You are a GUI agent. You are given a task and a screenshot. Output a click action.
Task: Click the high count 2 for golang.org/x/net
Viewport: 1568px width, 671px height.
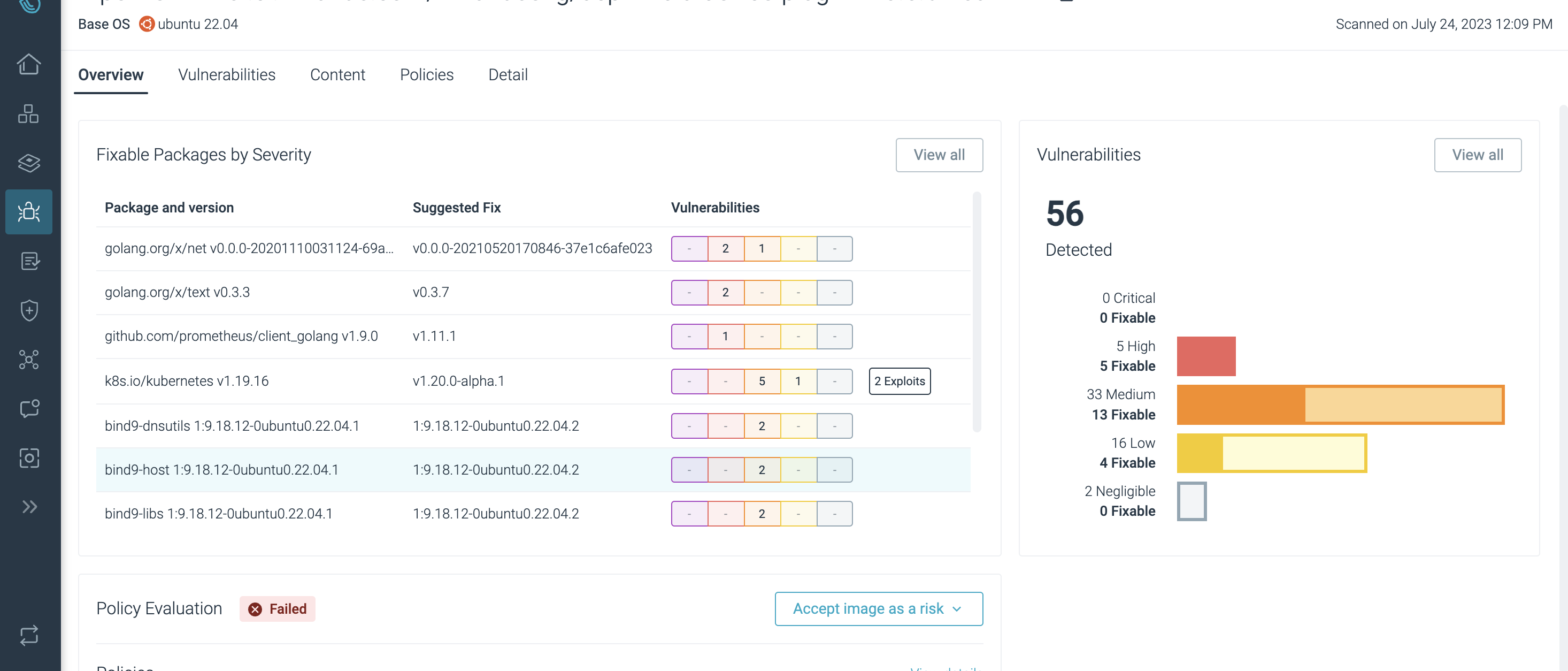[726, 248]
